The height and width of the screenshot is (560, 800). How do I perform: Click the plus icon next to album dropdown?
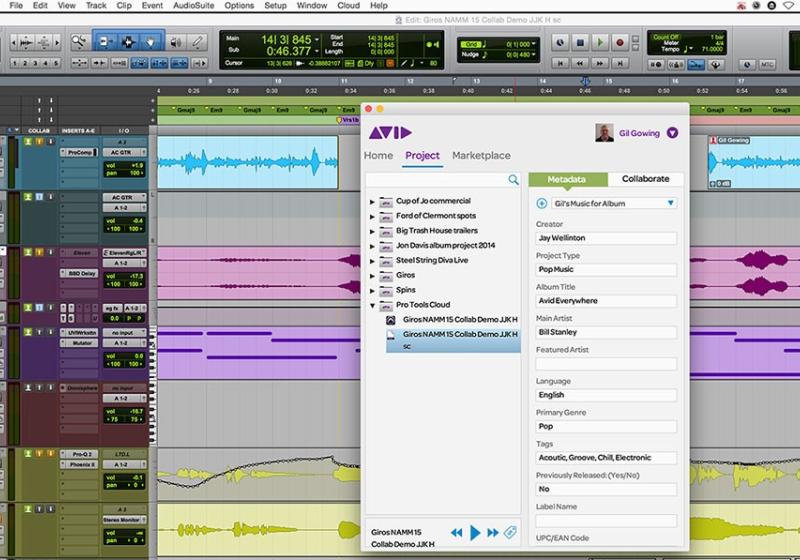coord(541,203)
